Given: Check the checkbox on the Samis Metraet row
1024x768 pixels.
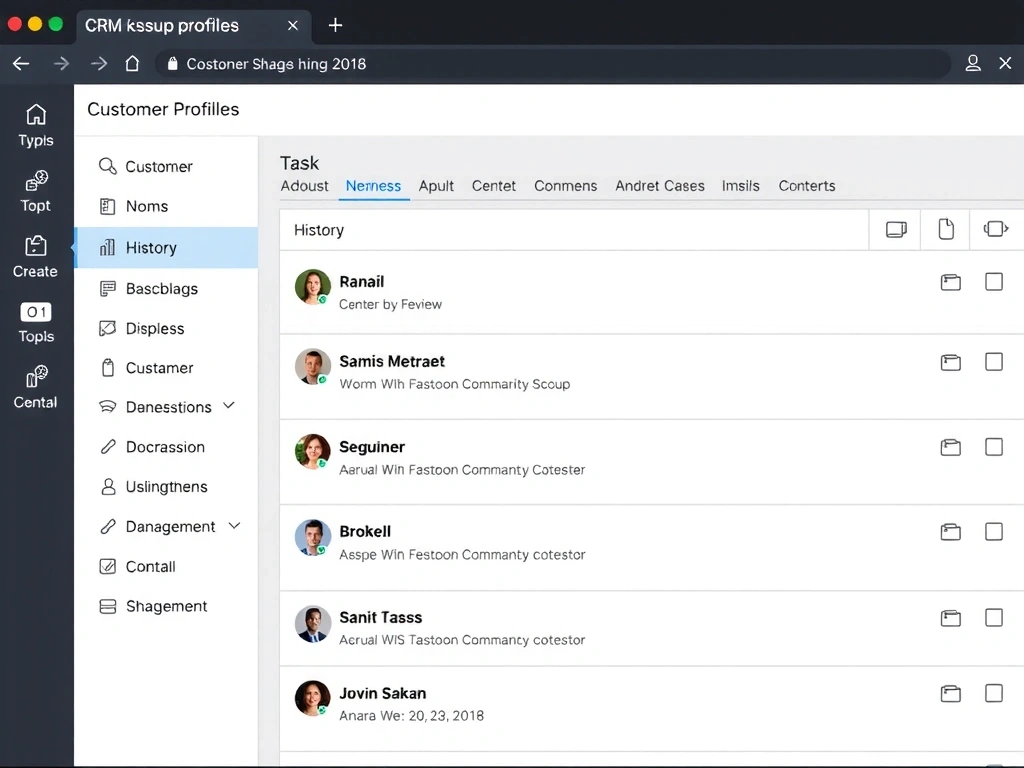Looking at the screenshot, I should [x=994, y=362].
